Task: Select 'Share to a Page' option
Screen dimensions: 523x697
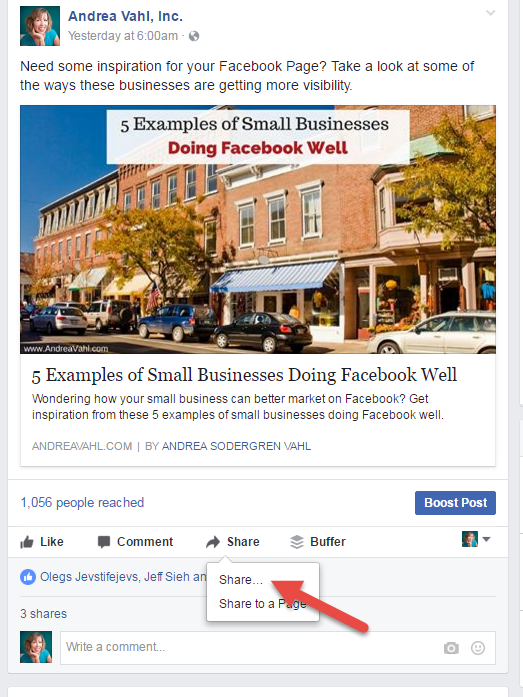Action: tap(263, 604)
